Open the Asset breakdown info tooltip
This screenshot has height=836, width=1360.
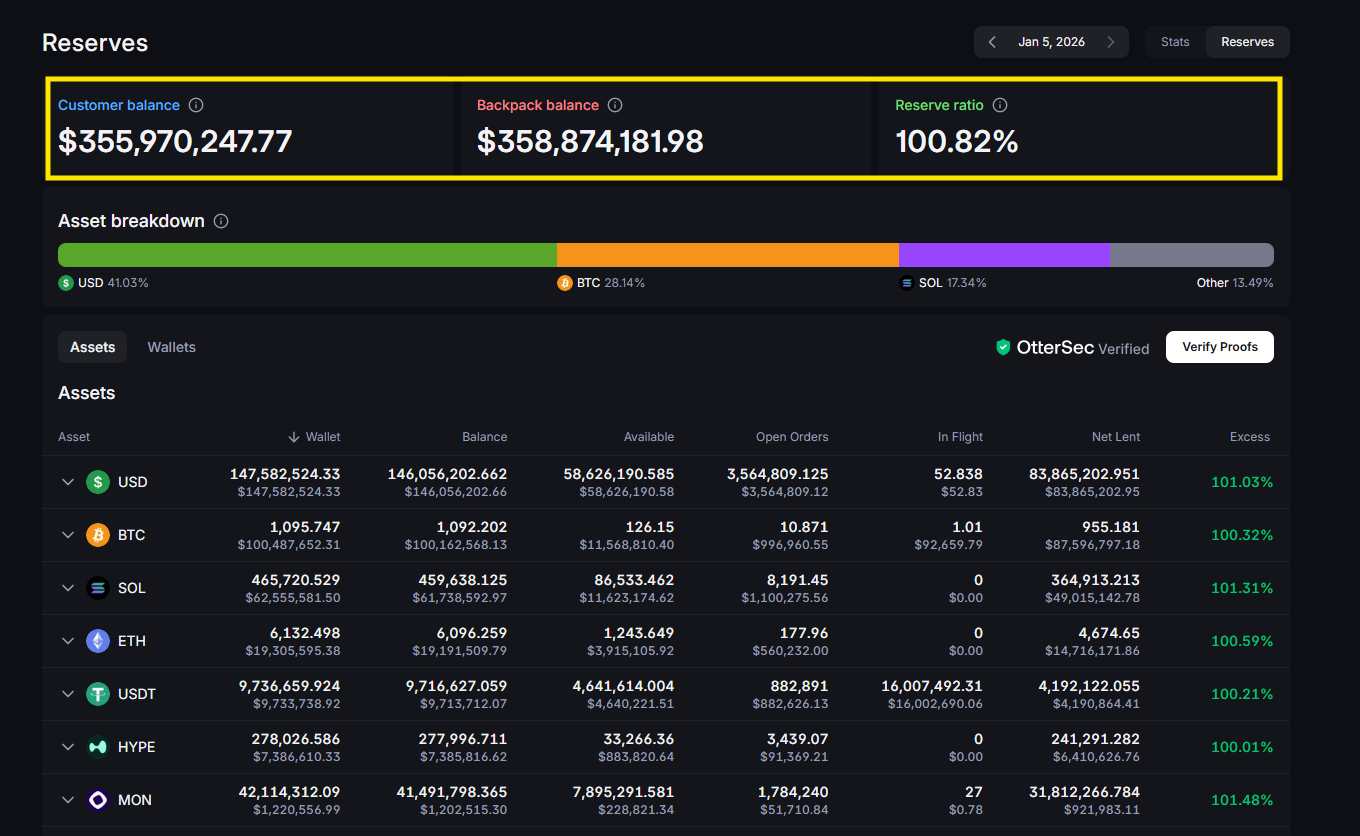pyautogui.click(x=220, y=221)
